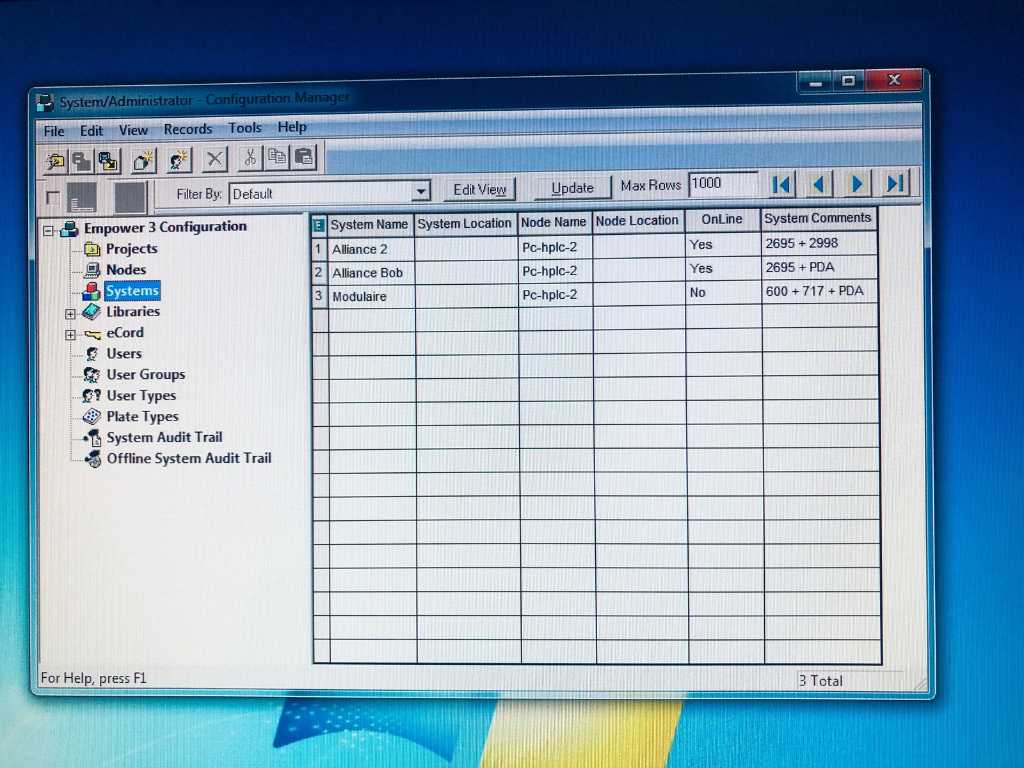Click the Offline System Audit Trail icon
The width and height of the screenshot is (1024, 768).
(93, 459)
